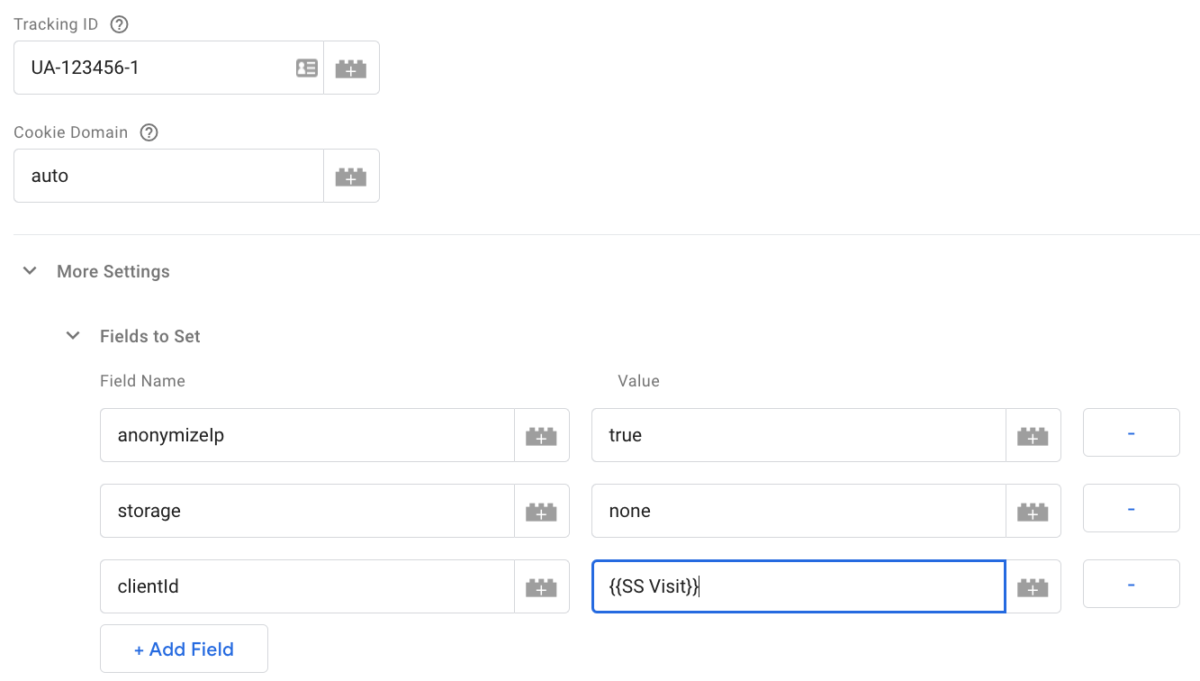
Task: Click help icon next to Tracking ID
Action: [x=119, y=24]
